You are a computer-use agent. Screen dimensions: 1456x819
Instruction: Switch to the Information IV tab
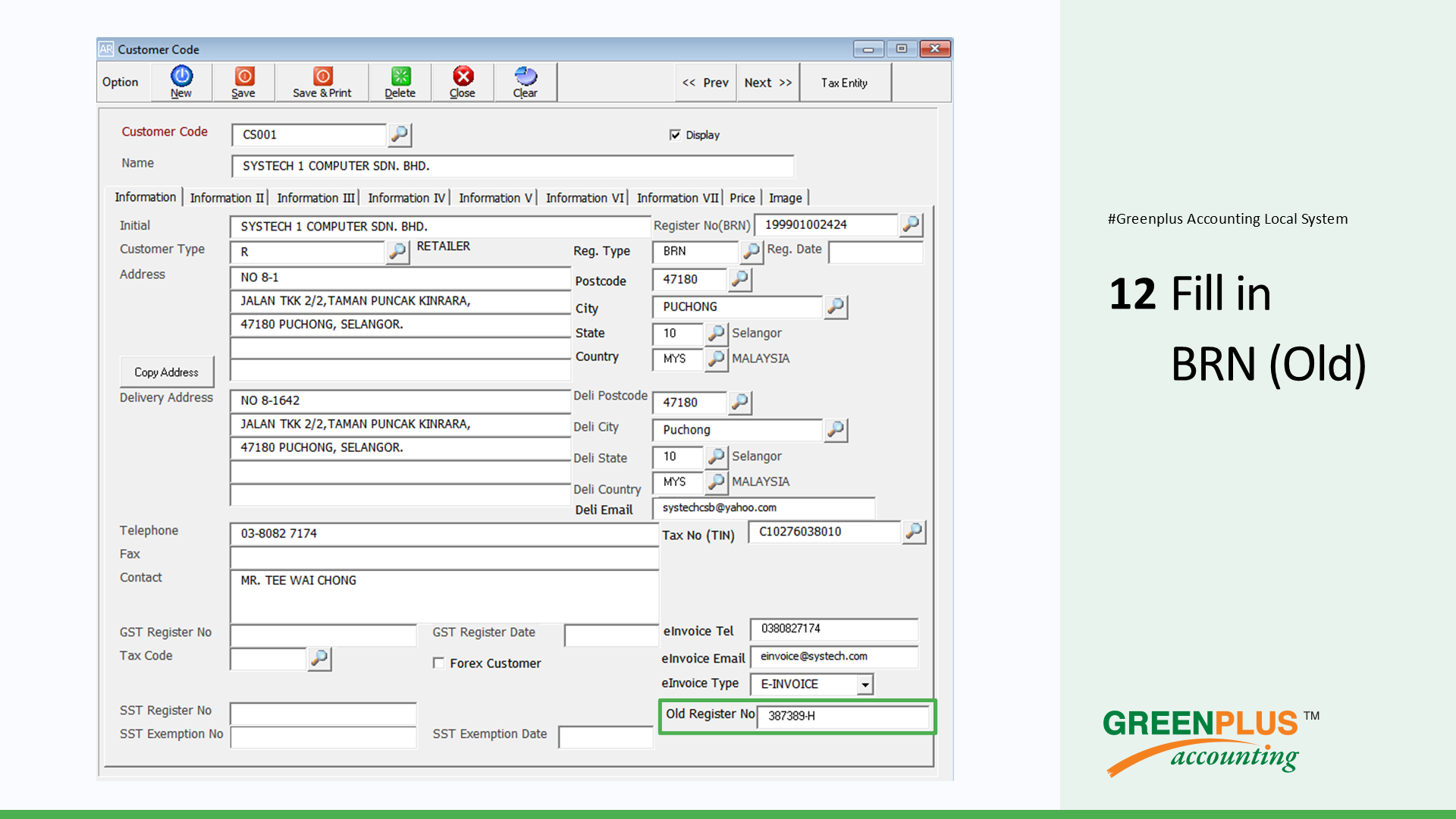click(x=406, y=198)
